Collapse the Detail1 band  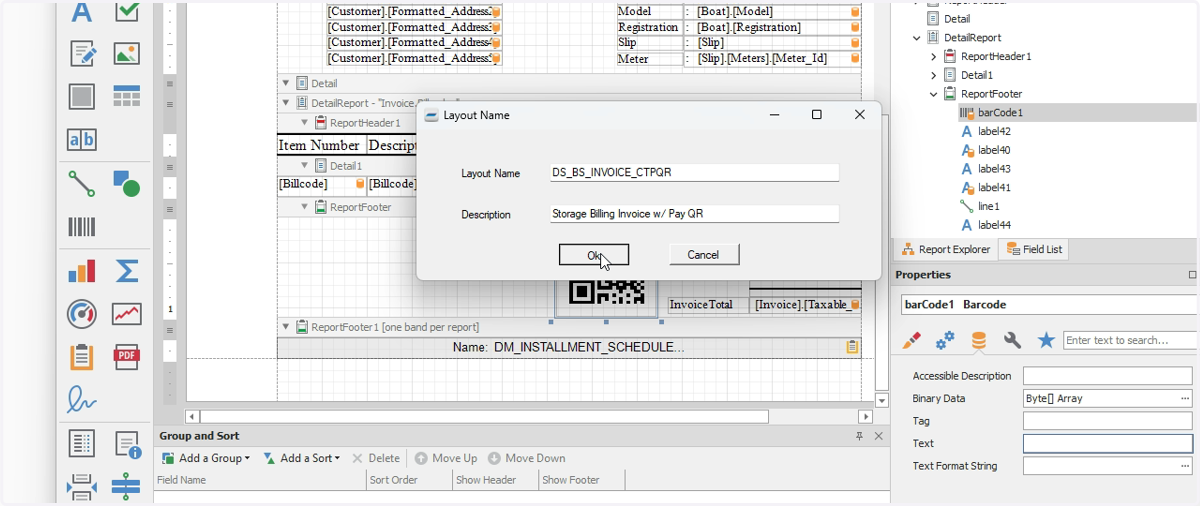tap(305, 166)
